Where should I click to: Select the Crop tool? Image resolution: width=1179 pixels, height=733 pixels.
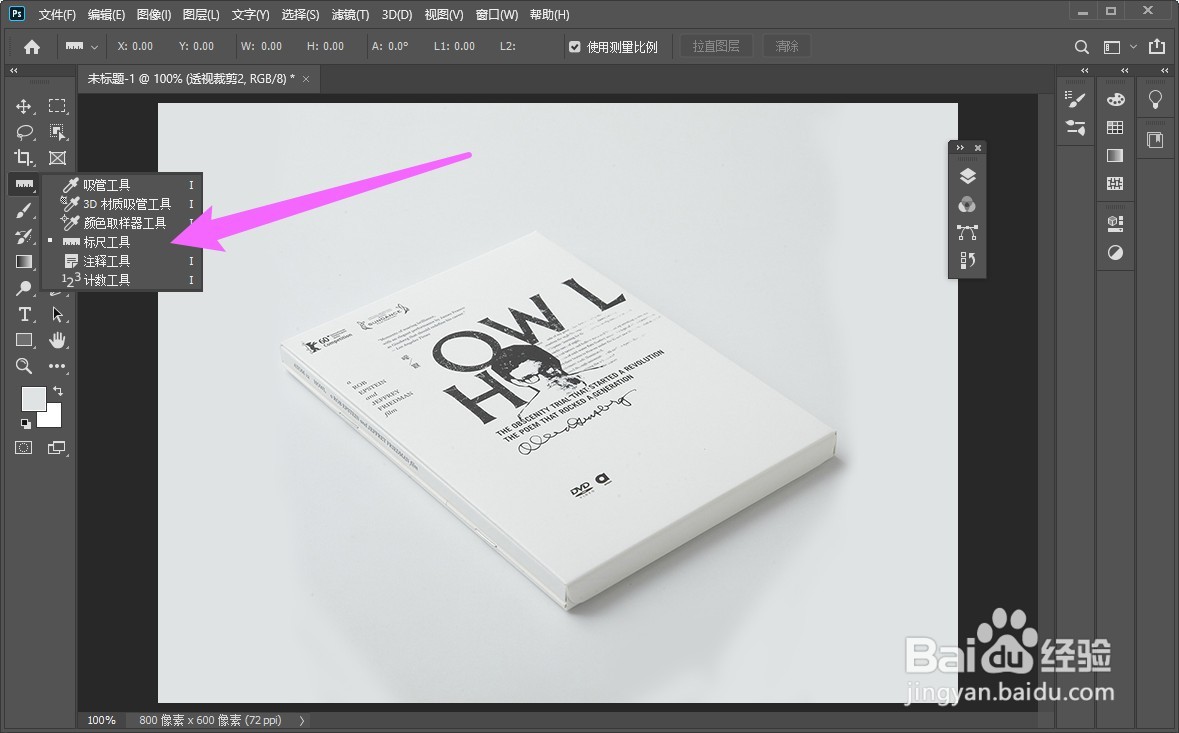click(24, 158)
